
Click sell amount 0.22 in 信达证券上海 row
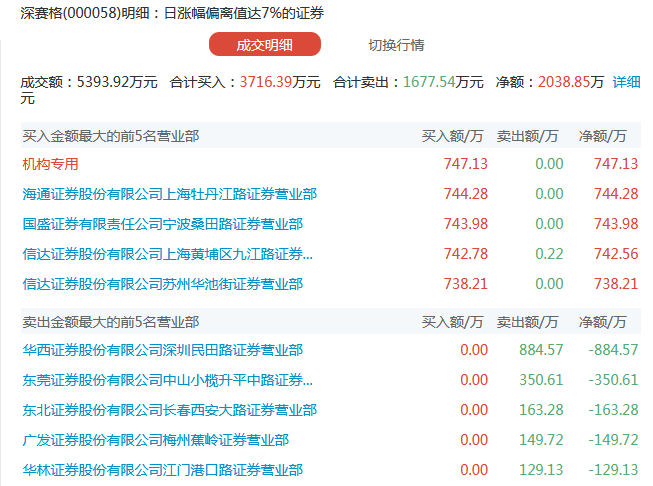(549, 254)
